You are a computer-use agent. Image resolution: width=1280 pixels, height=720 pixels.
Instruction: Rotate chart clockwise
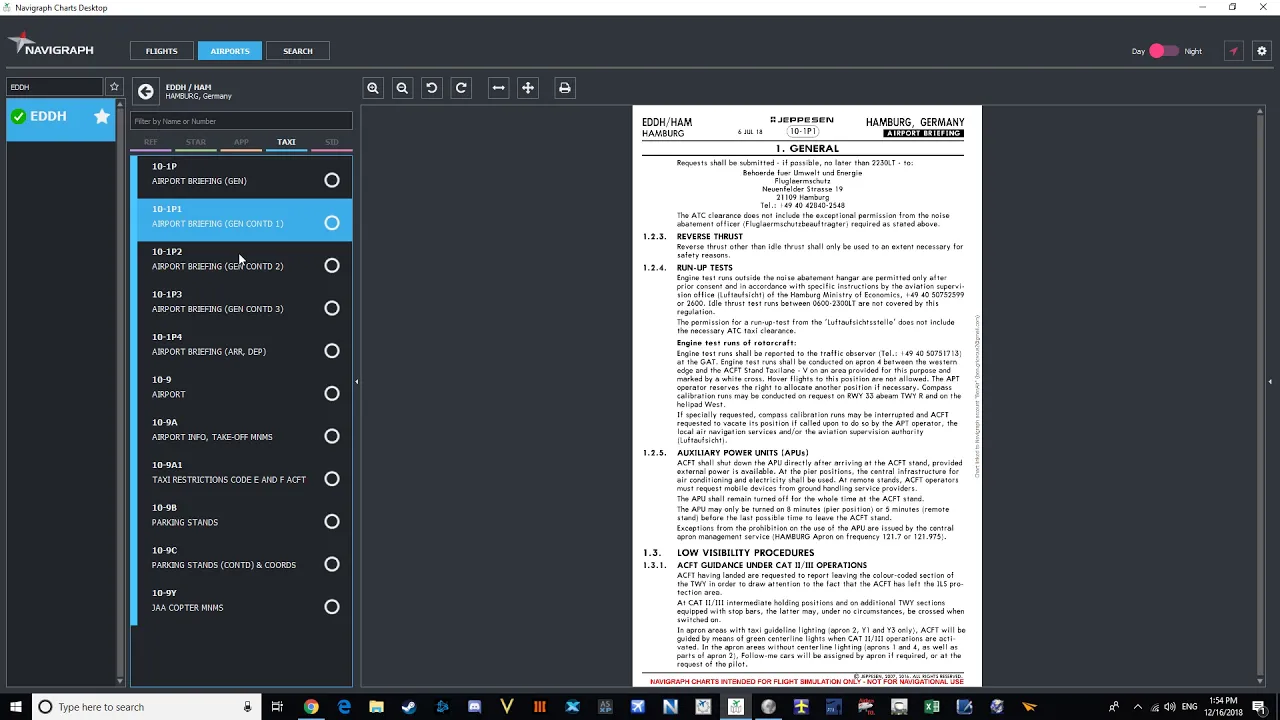461,88
